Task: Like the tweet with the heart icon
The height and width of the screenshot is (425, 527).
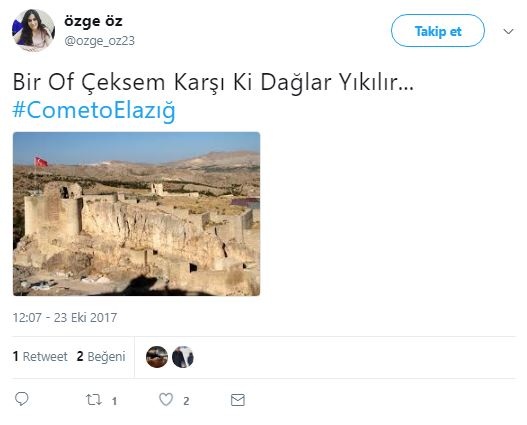Action: click(166, 399)
